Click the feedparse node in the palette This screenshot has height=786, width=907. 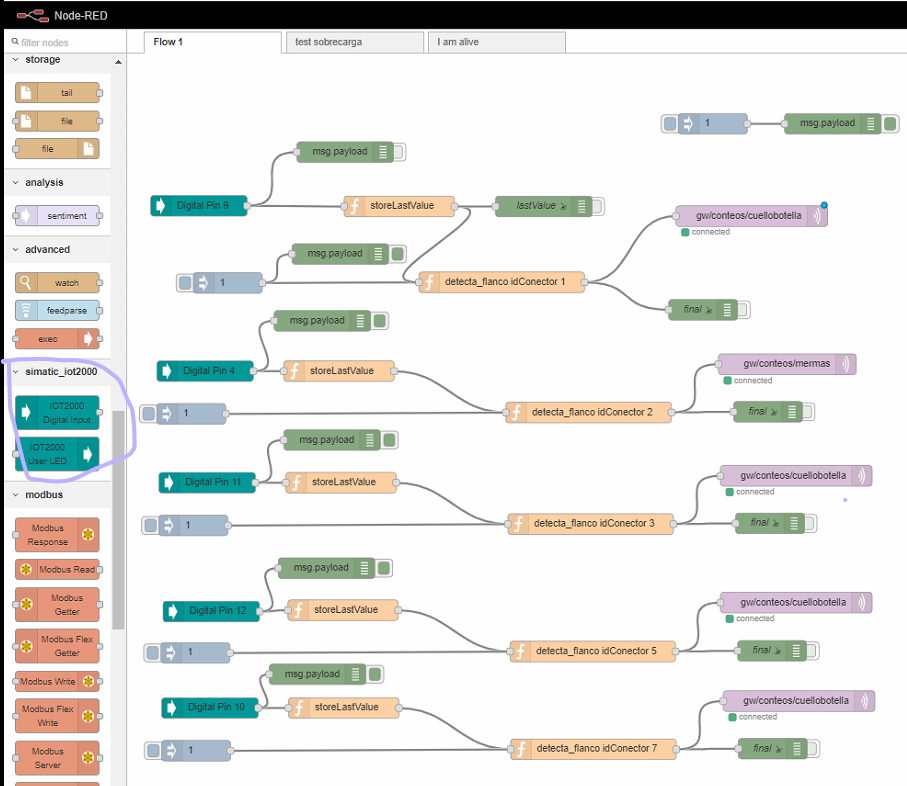pos(58,311)
